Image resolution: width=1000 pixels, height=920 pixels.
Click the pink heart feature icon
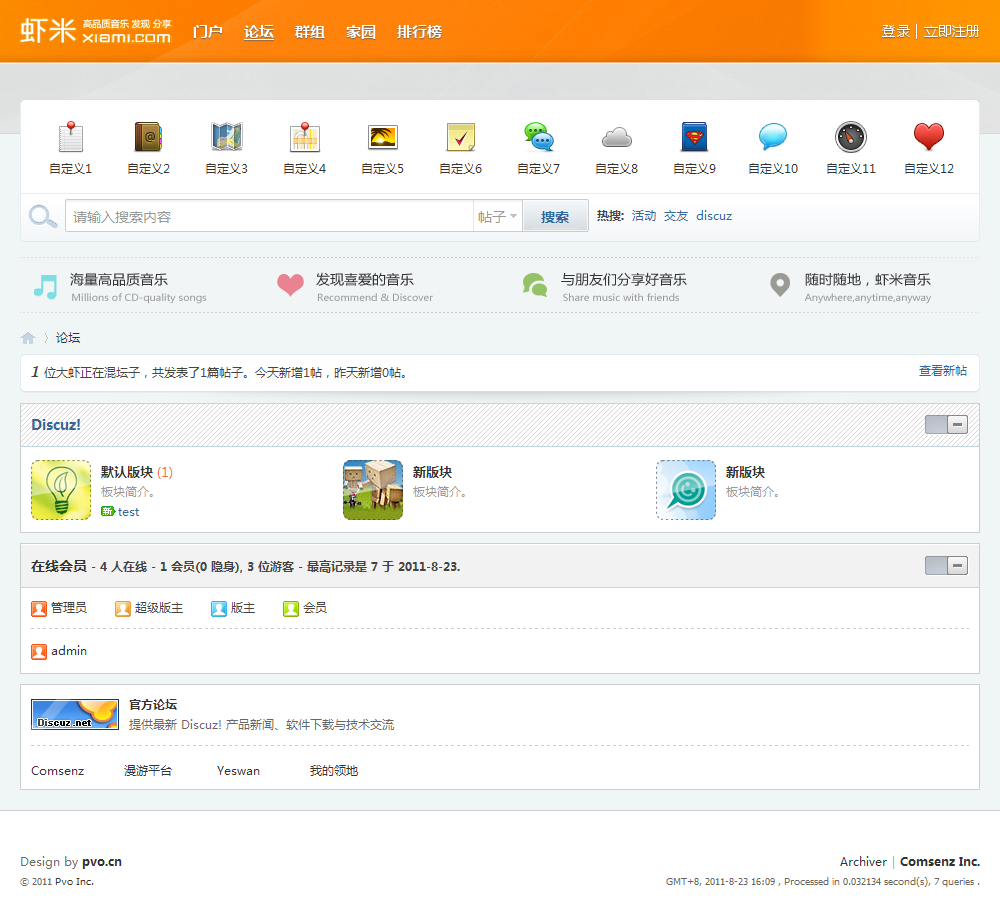click(290, 285)
